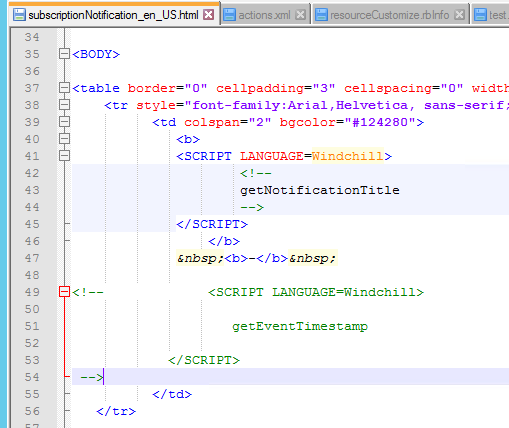Close the actions.xml tab

300,15
